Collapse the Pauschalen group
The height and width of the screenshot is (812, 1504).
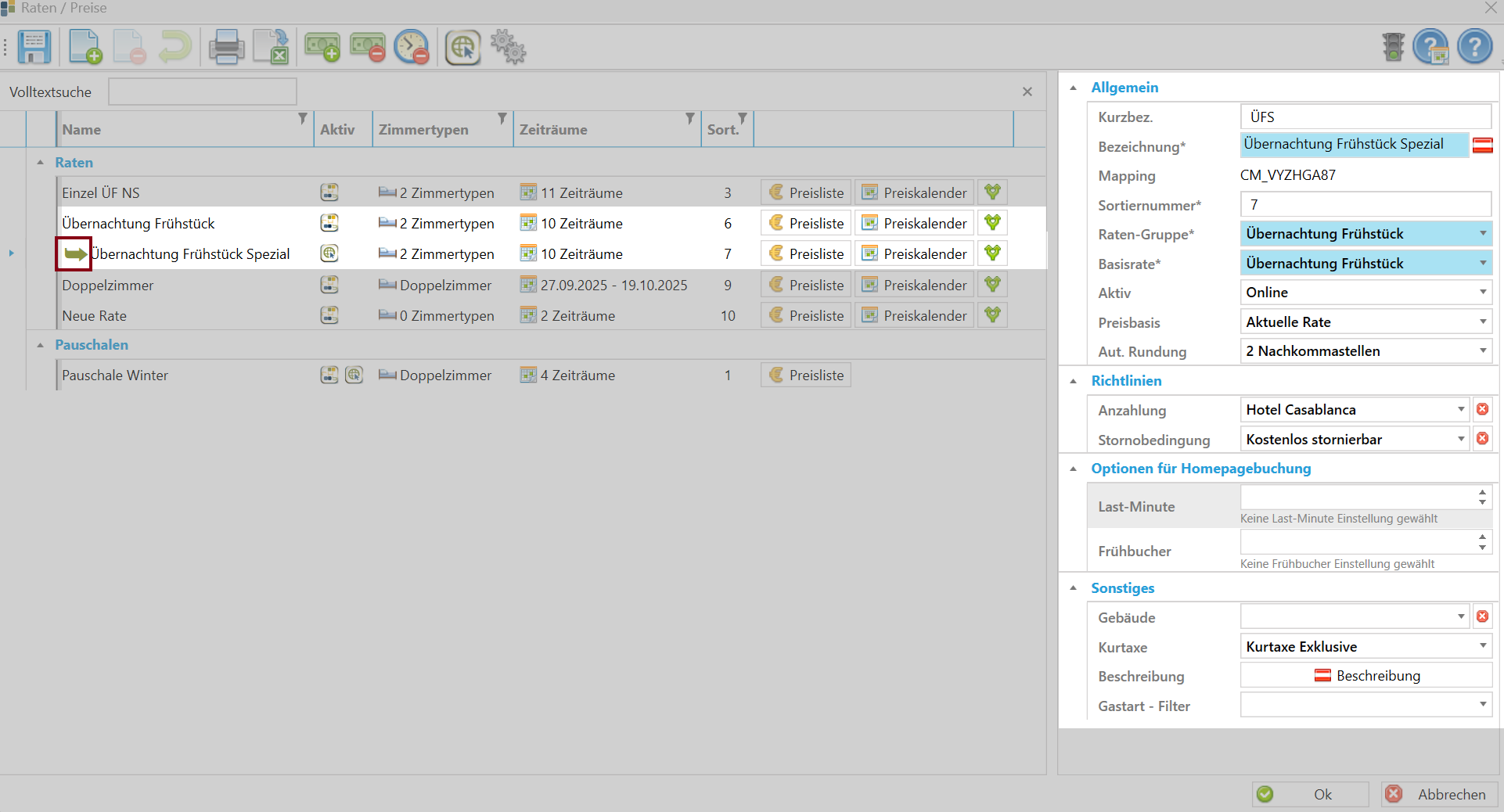point(40,345)
